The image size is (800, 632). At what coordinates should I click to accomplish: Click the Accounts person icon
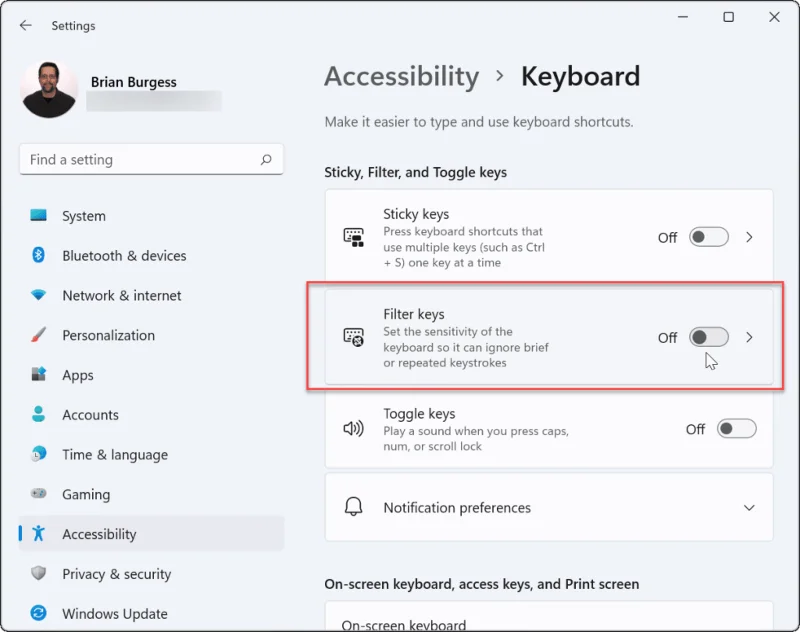[x=38, y=414]
